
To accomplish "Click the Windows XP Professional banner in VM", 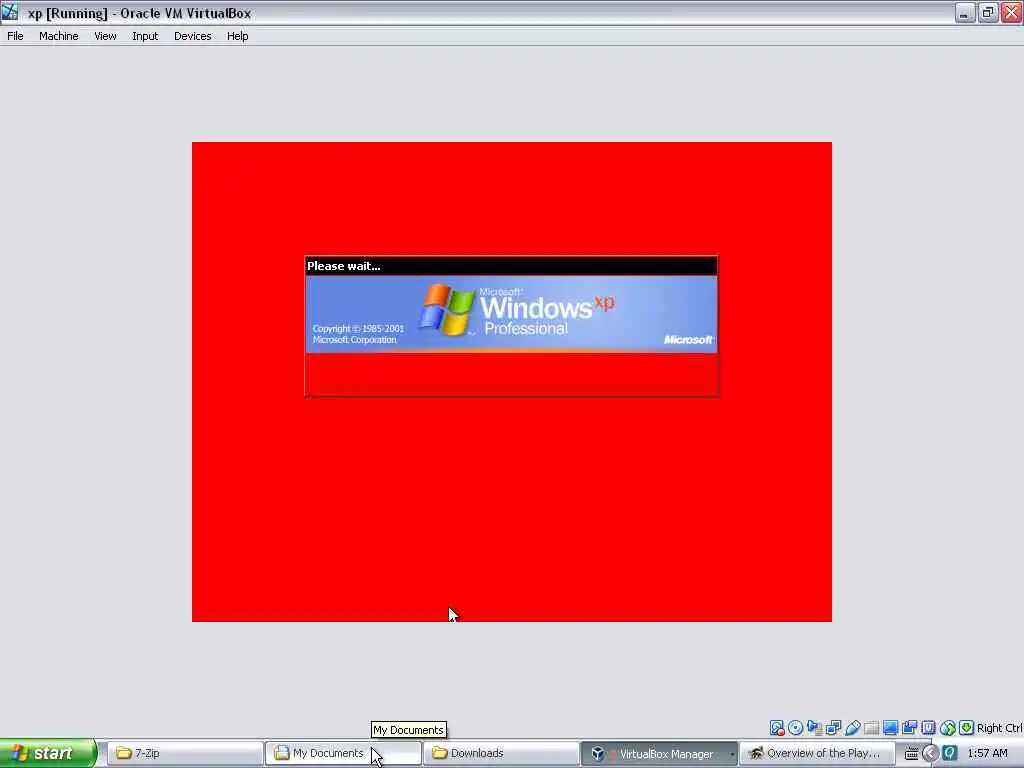I will click(x=511, y=314).
